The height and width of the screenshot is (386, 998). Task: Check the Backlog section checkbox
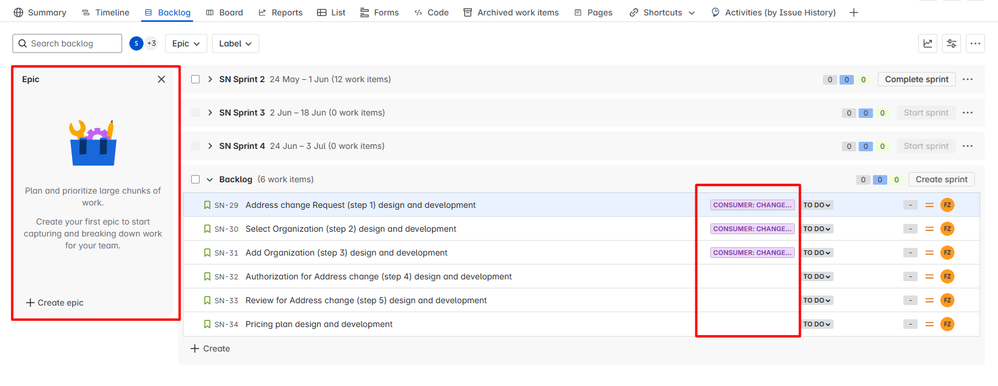click(x=195, y=180)
